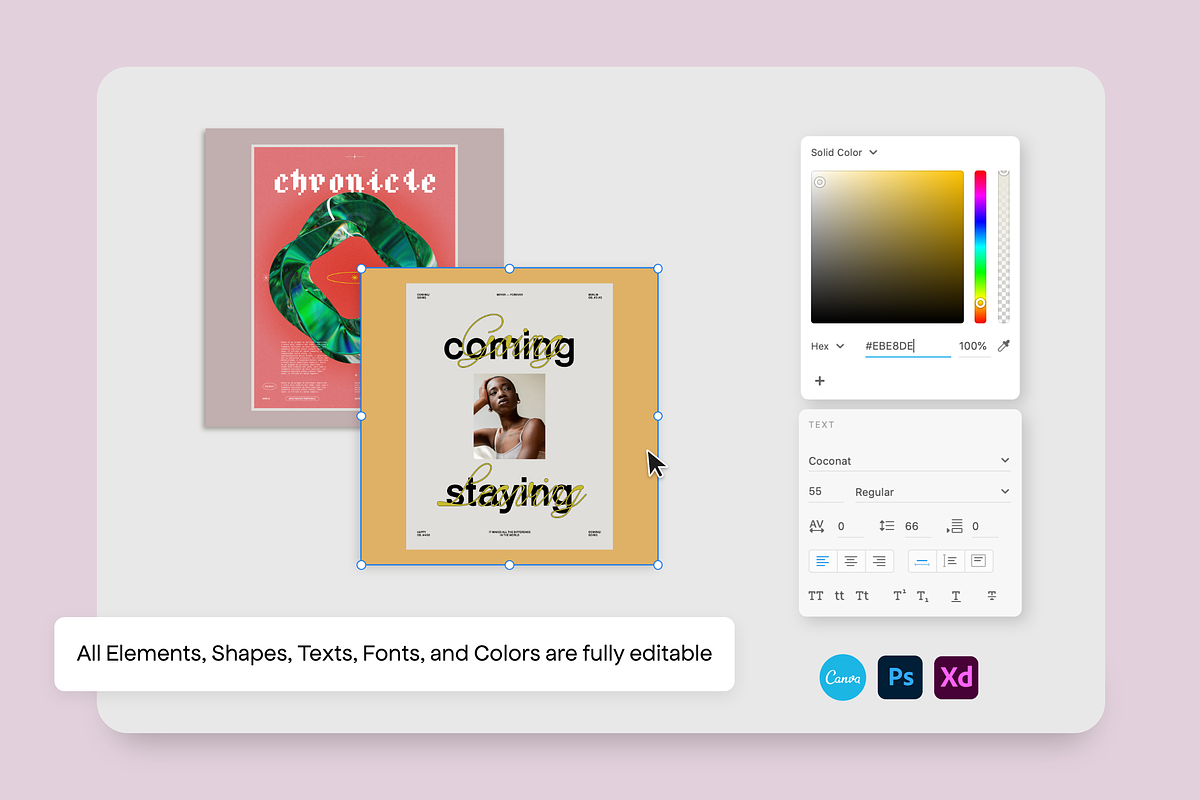Image resolution: width=1200 pixels, height=800 pixels.
Task: Click the top-right selection handle of the orange poster
Action: (657, 268)
